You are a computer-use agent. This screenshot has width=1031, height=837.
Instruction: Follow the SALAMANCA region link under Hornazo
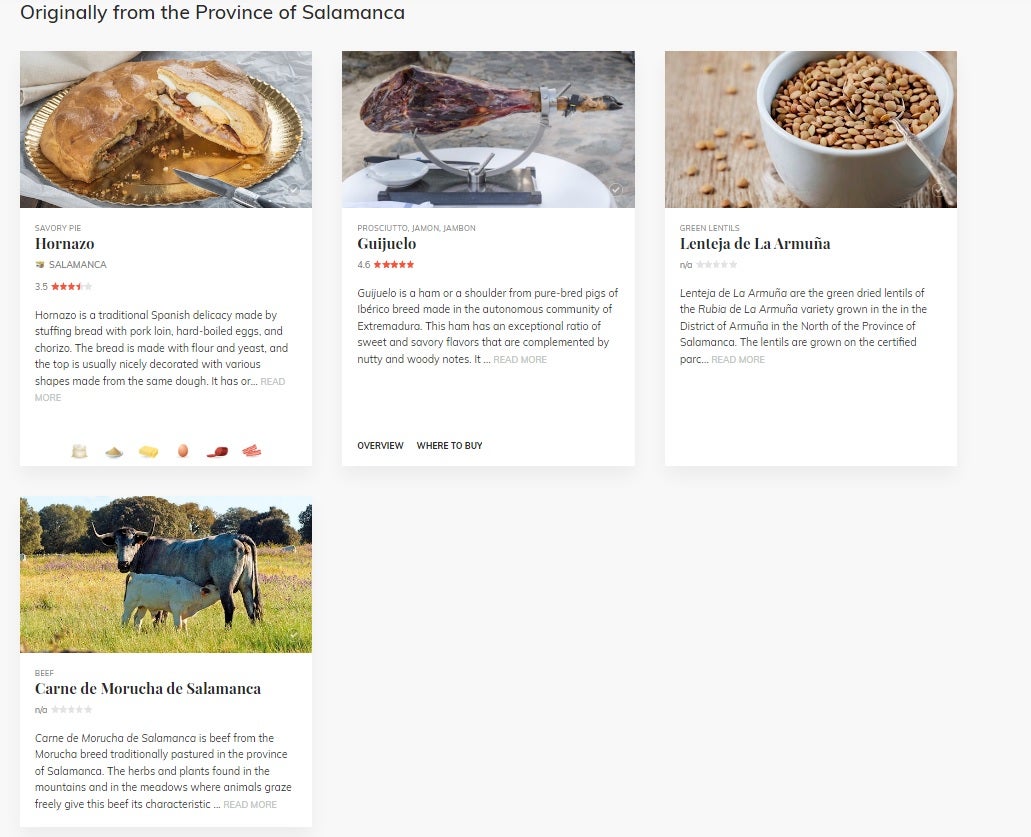pos(78,264)
